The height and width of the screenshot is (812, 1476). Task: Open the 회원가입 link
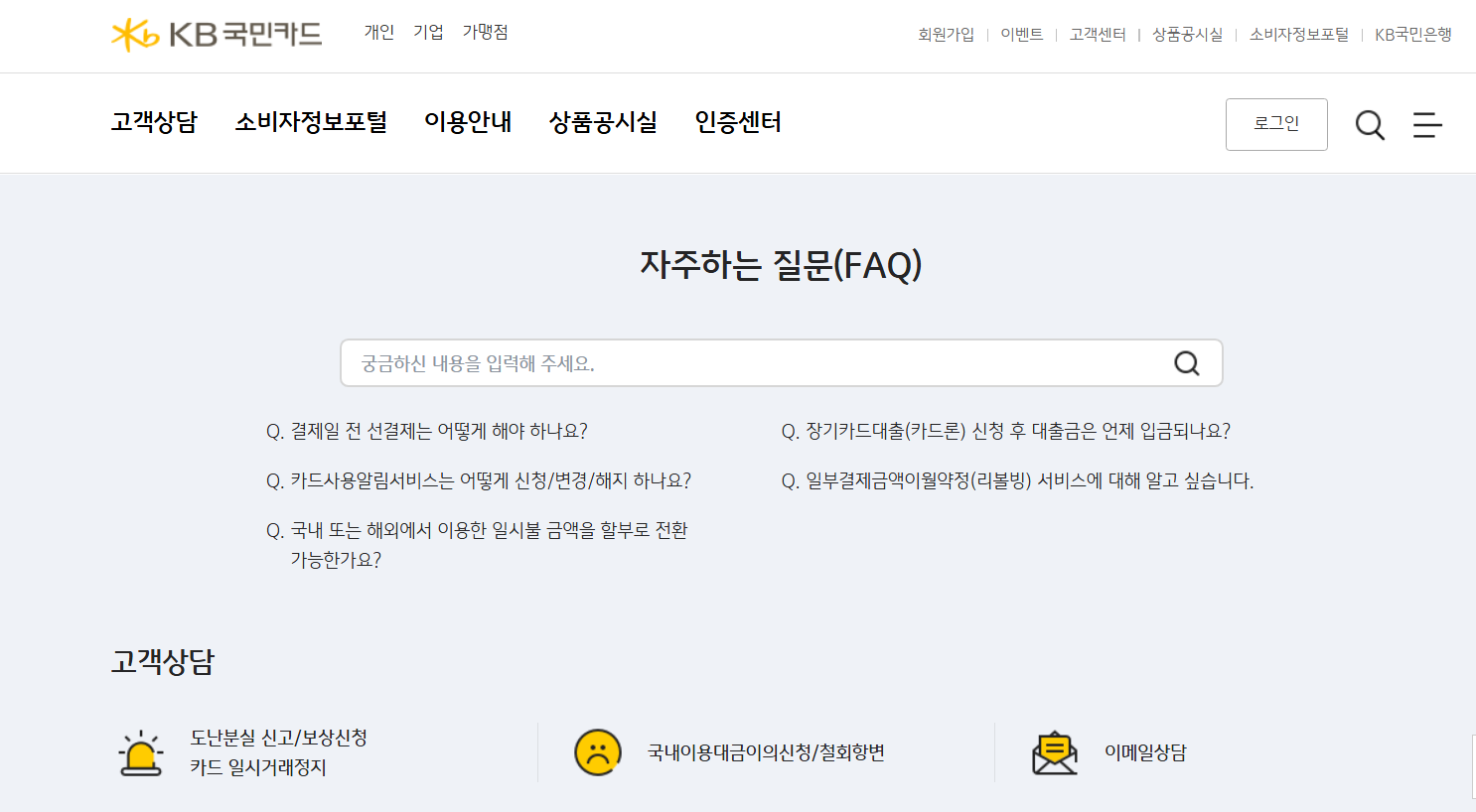pos(946,33)
